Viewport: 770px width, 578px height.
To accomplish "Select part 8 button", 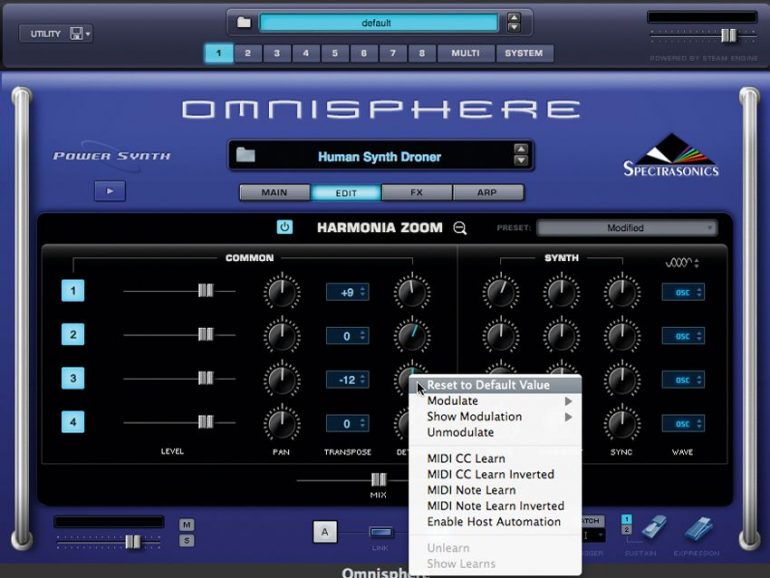I will click(421, 53).
